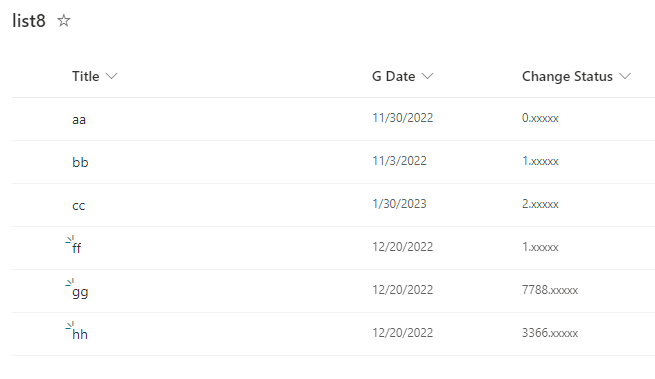
Task: Select the 11/30/2022 date cell
Action: point(403,118)
